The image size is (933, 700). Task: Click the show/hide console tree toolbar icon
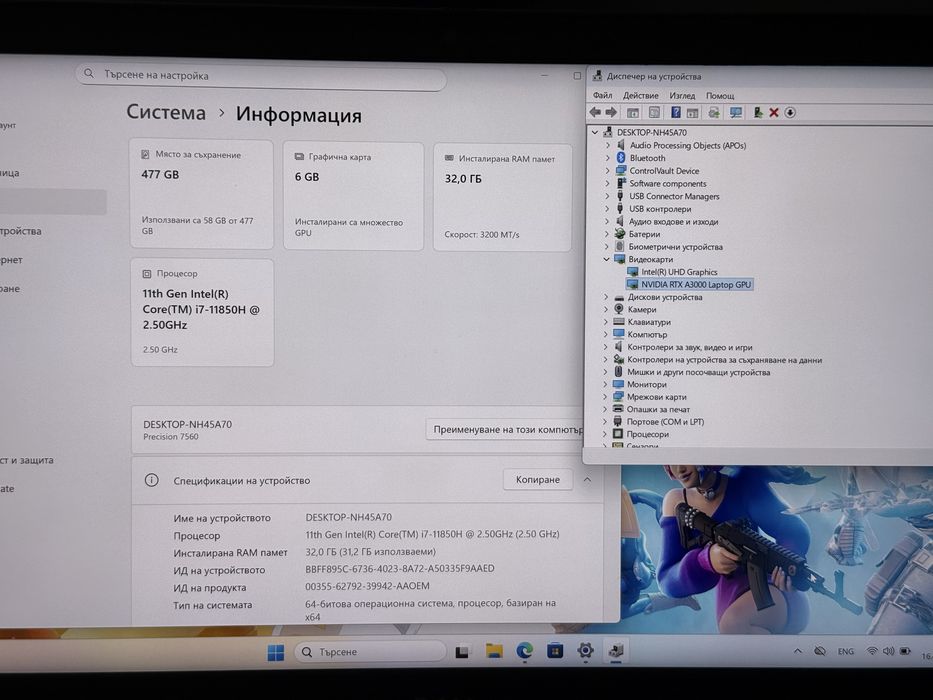[x=633, y=112]
